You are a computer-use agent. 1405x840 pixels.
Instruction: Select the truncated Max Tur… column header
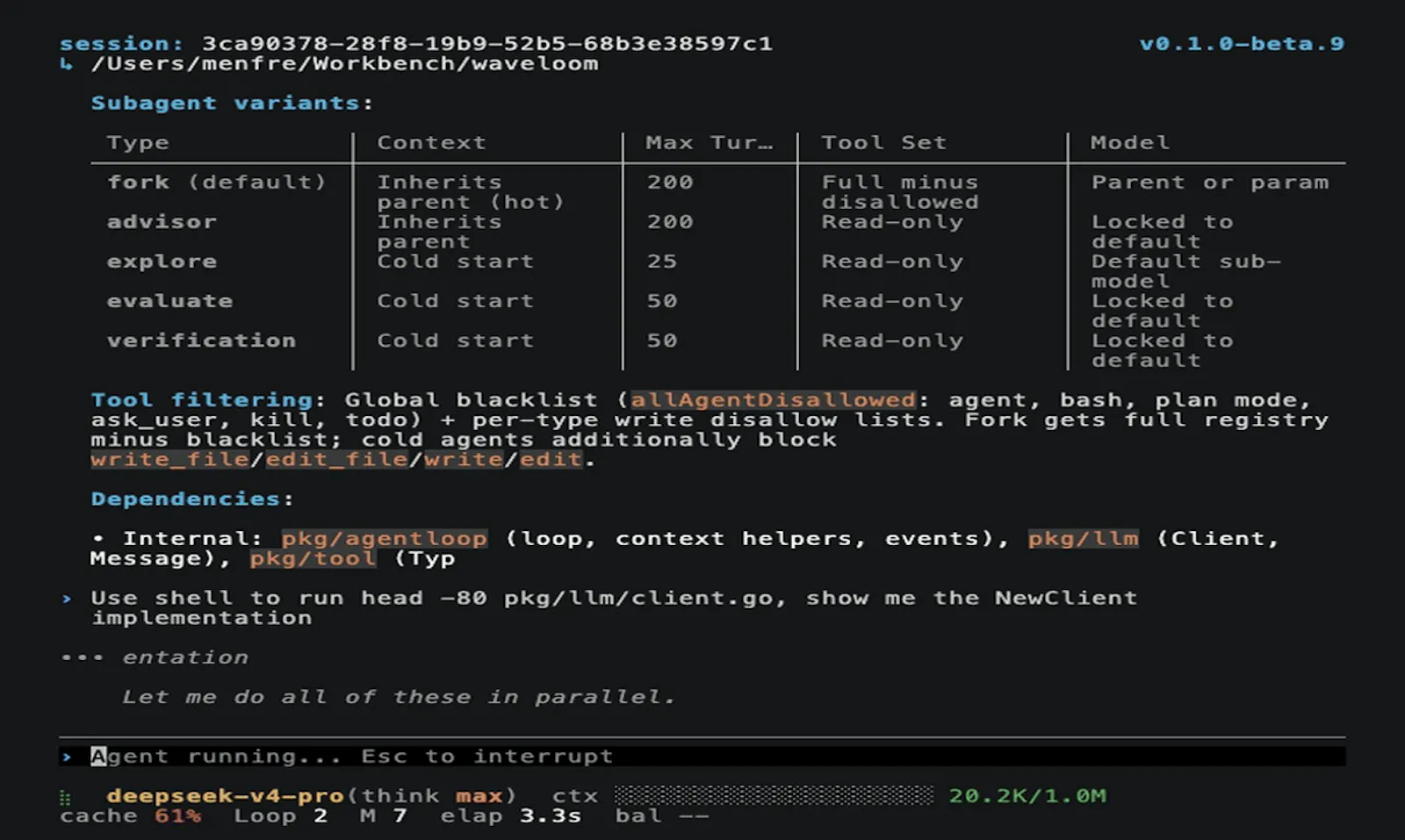pos(710,142)
